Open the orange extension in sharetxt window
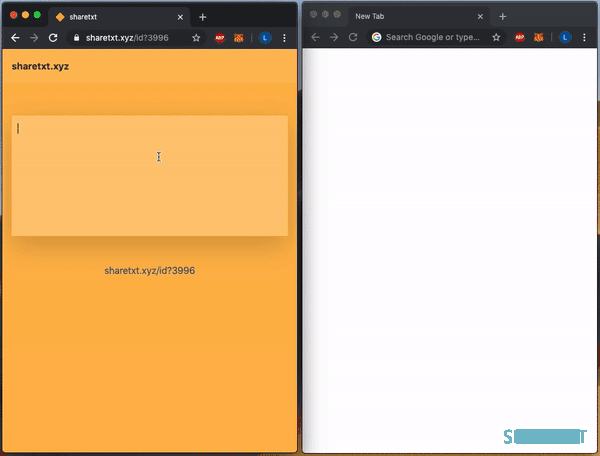600x456 pixels. point(238,38)
